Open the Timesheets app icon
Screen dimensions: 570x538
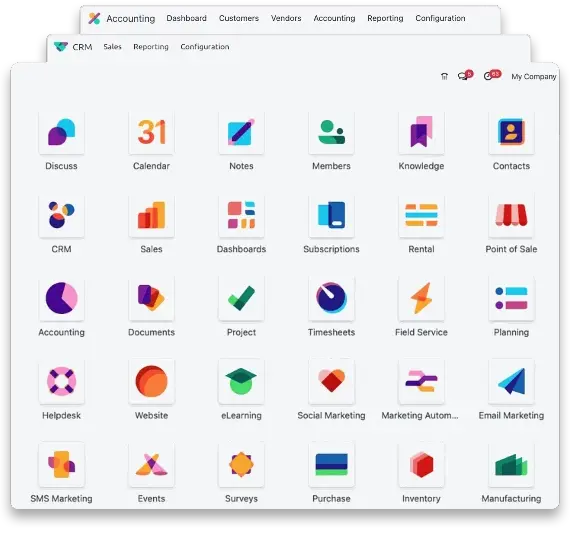(331, 298)
